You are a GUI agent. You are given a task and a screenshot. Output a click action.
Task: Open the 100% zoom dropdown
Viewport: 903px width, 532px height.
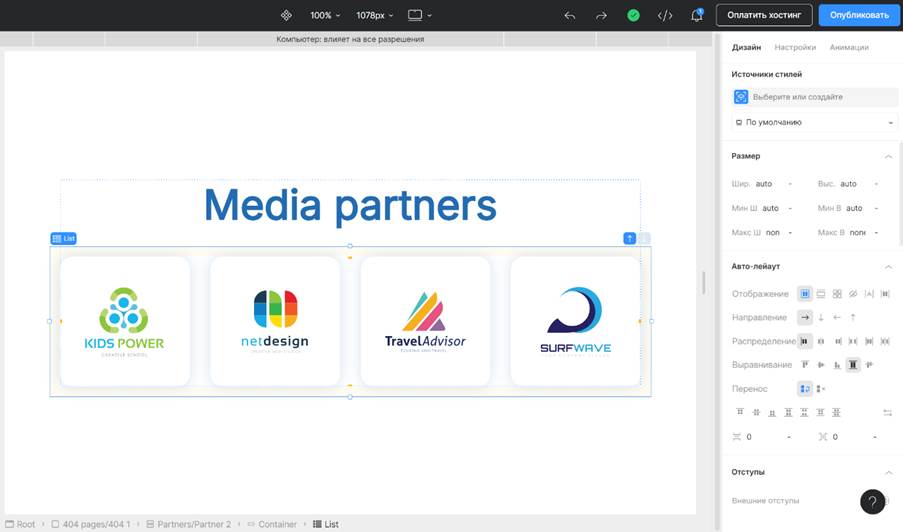tap(325, 16)
